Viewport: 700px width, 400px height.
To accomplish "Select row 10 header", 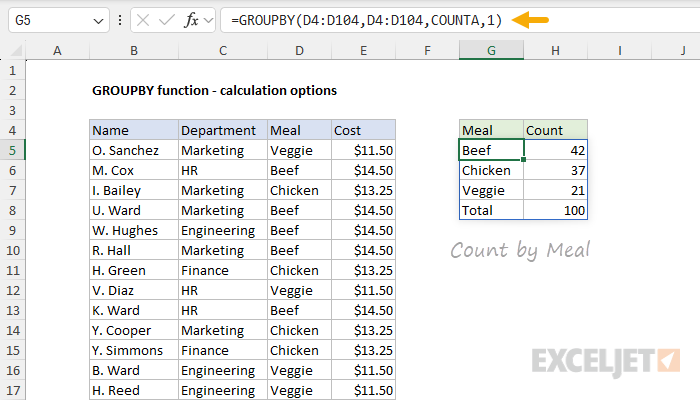I will 12,250.
